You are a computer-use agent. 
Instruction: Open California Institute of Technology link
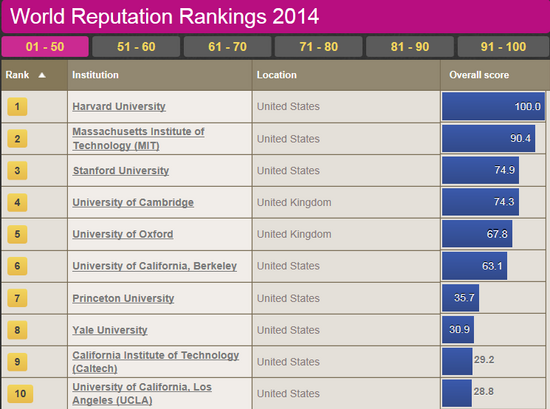pyautogui.click(x=155, y=362)
